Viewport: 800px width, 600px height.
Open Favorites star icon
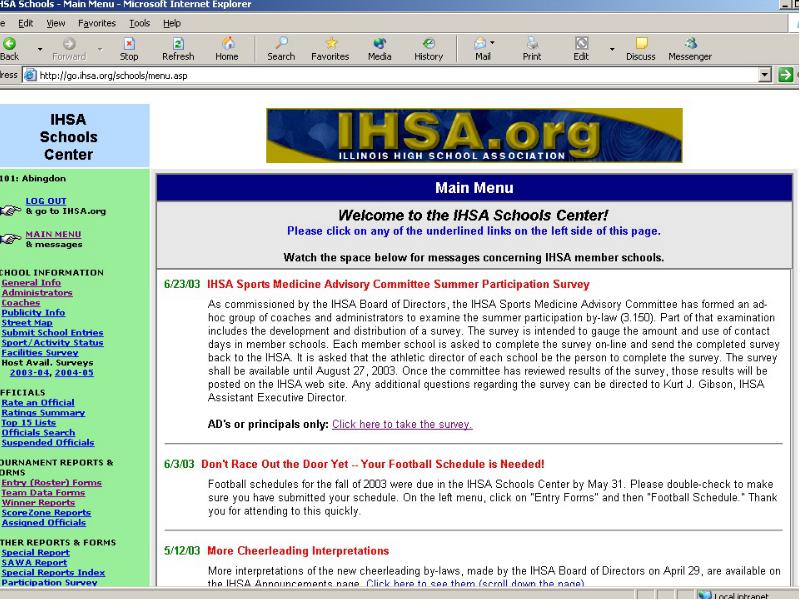click(x=331, y=43)
